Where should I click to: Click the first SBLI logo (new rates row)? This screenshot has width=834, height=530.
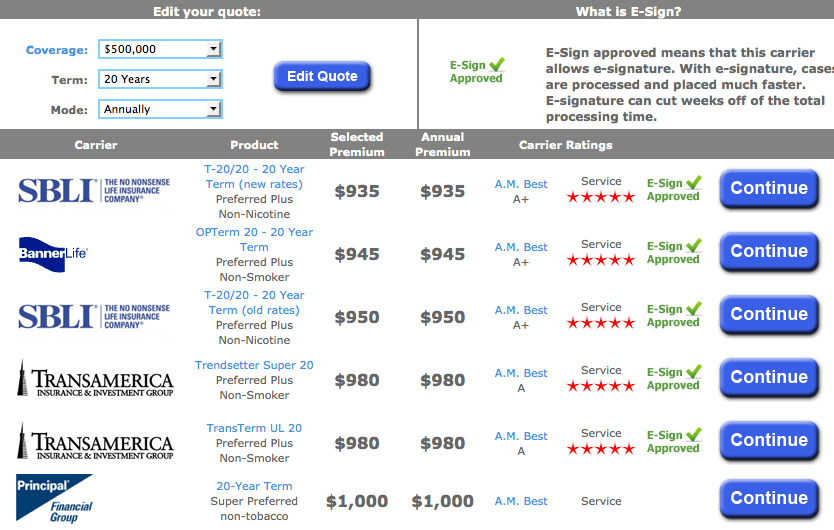click(x=95, y=189)
